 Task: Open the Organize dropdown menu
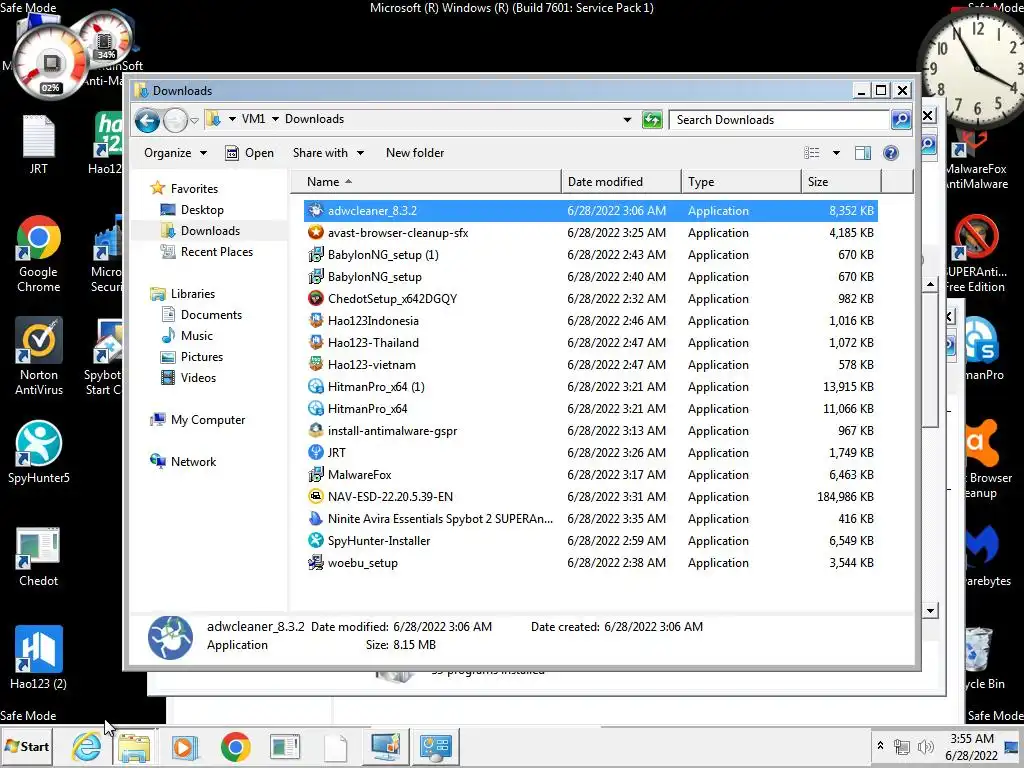(x=175, y=153)
